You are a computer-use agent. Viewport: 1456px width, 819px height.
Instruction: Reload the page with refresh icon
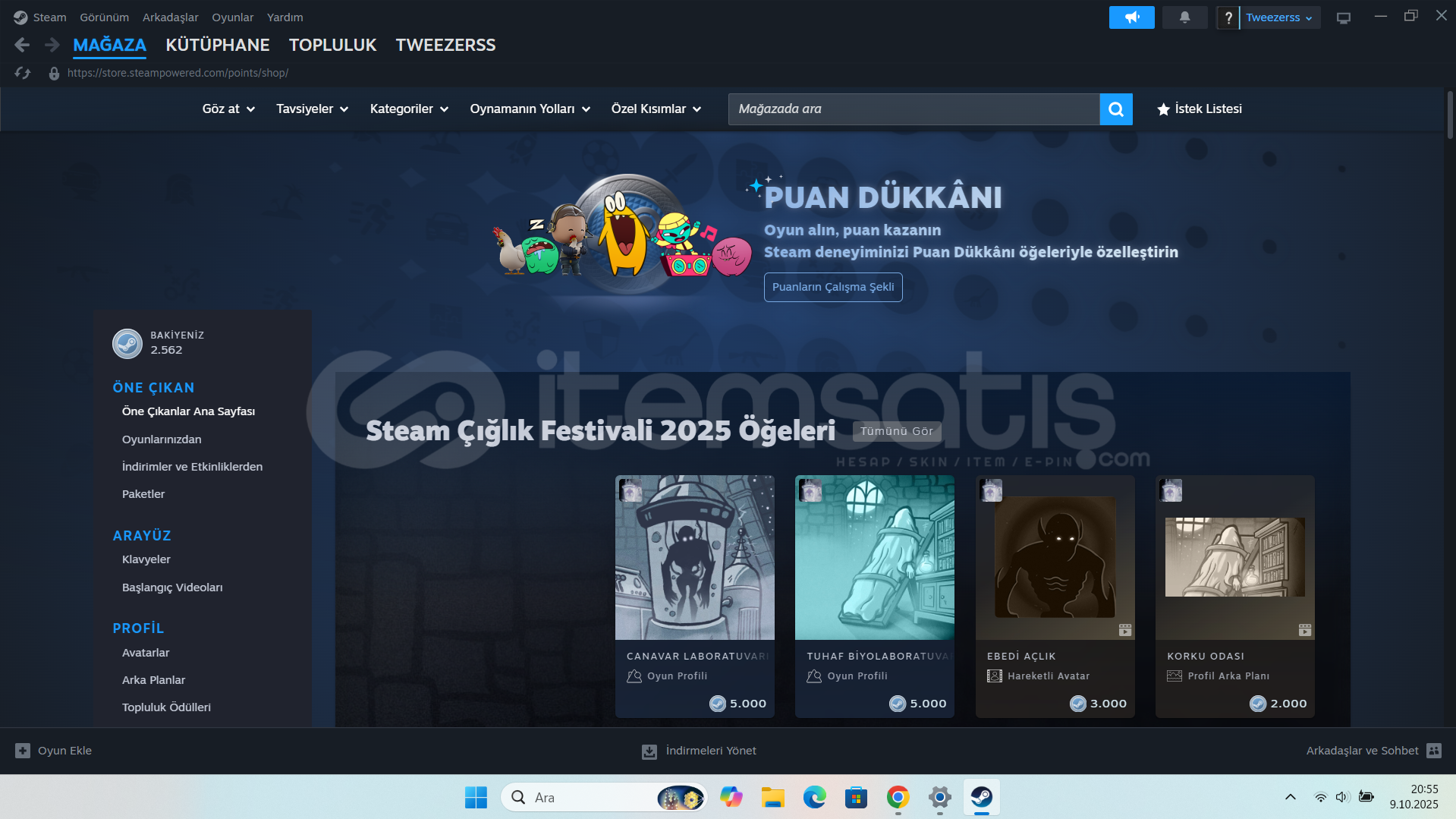(23, 73)
